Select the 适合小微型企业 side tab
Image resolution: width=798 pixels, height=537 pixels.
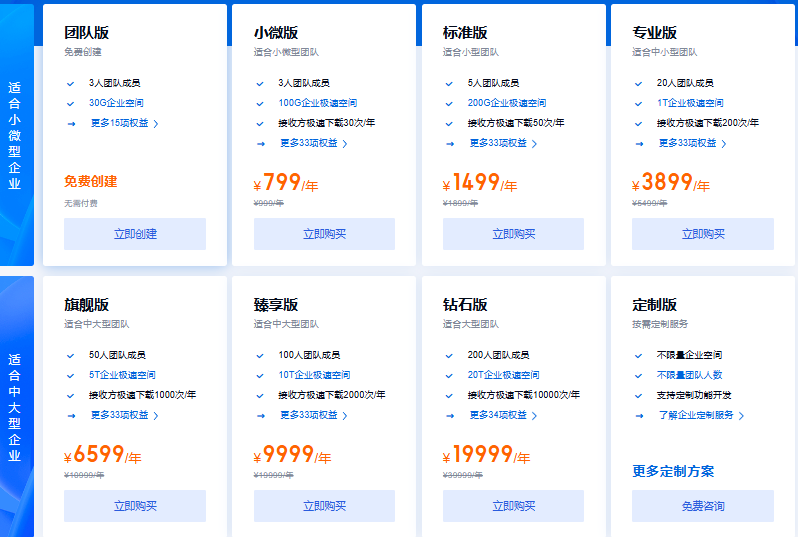(x=15, y=135)
